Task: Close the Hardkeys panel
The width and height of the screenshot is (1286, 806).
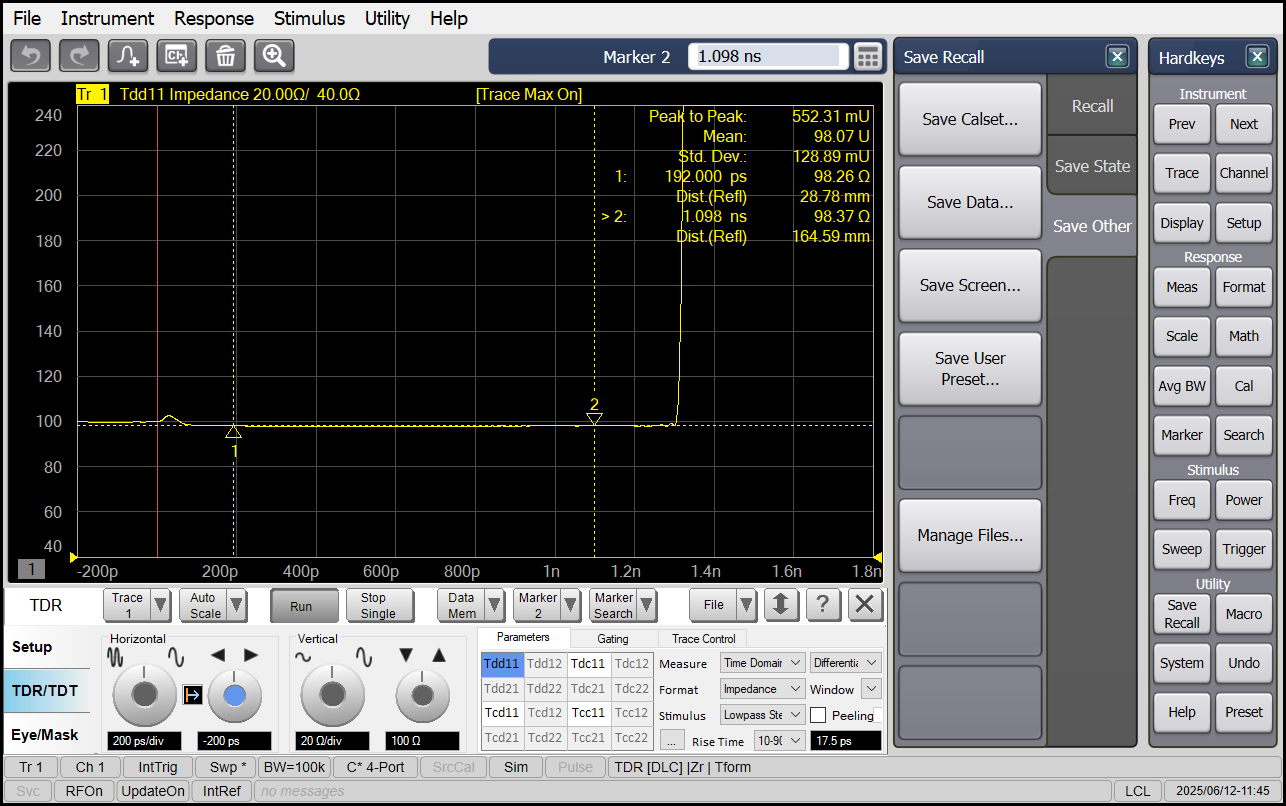Action: coord(1257,57)
